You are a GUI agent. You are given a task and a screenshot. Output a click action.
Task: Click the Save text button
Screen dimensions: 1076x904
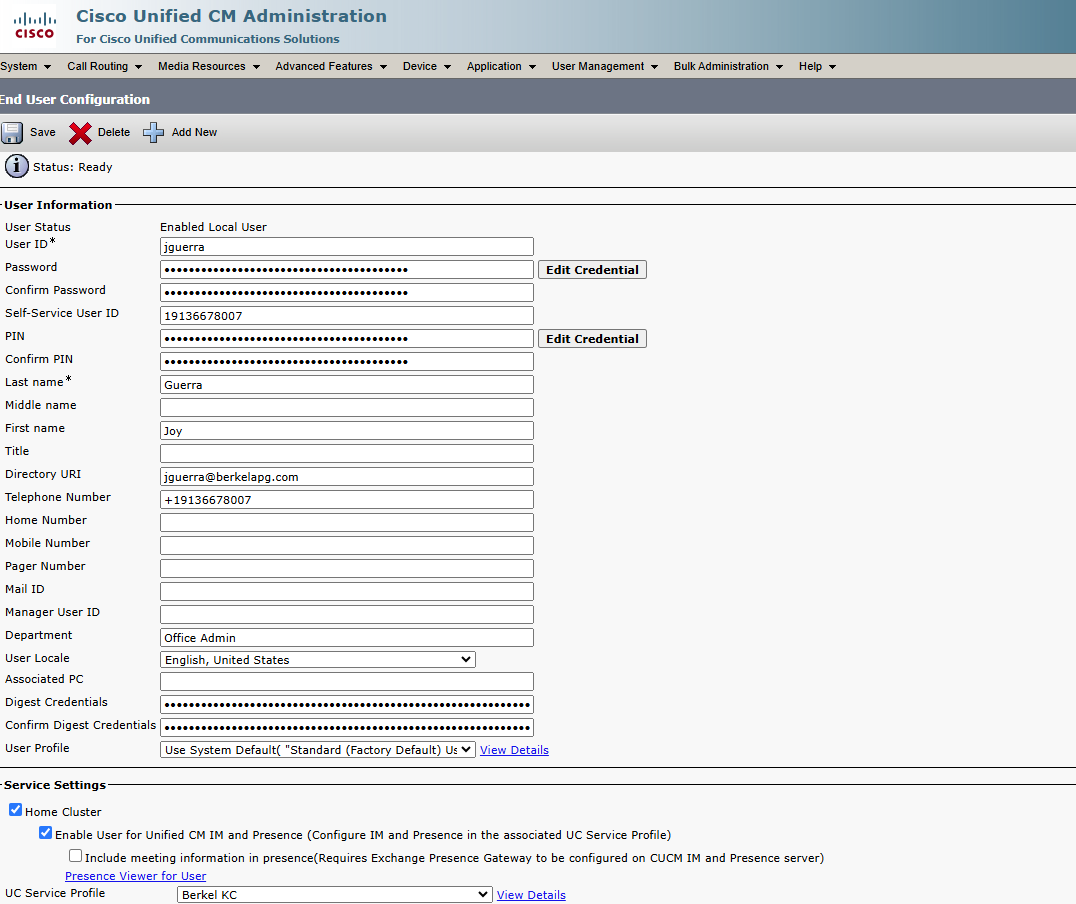(x=43, y=132)
